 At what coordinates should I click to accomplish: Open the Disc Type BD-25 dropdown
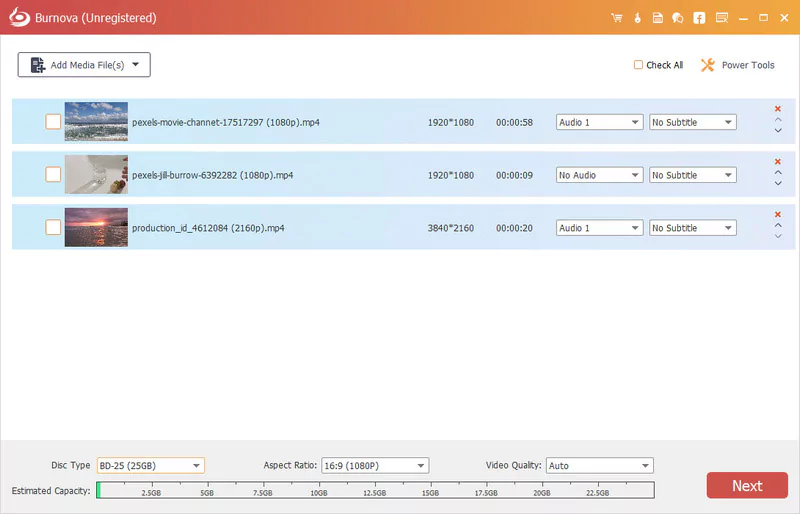pyautogui.click(x=150, y=466)
